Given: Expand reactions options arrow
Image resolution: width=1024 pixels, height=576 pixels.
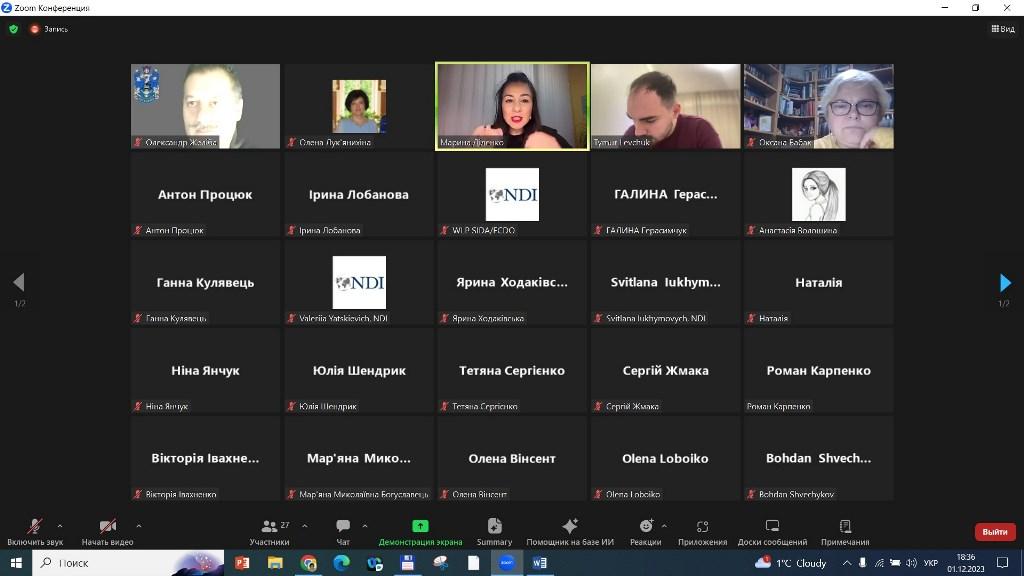Looking at the screenshot, I should pos(664,526).
